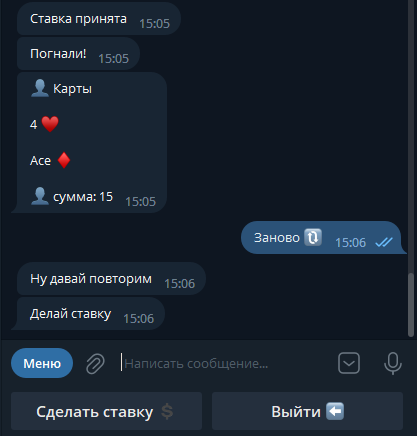
Task: Select the Погнали! message bubble
Action: point(78,54)
